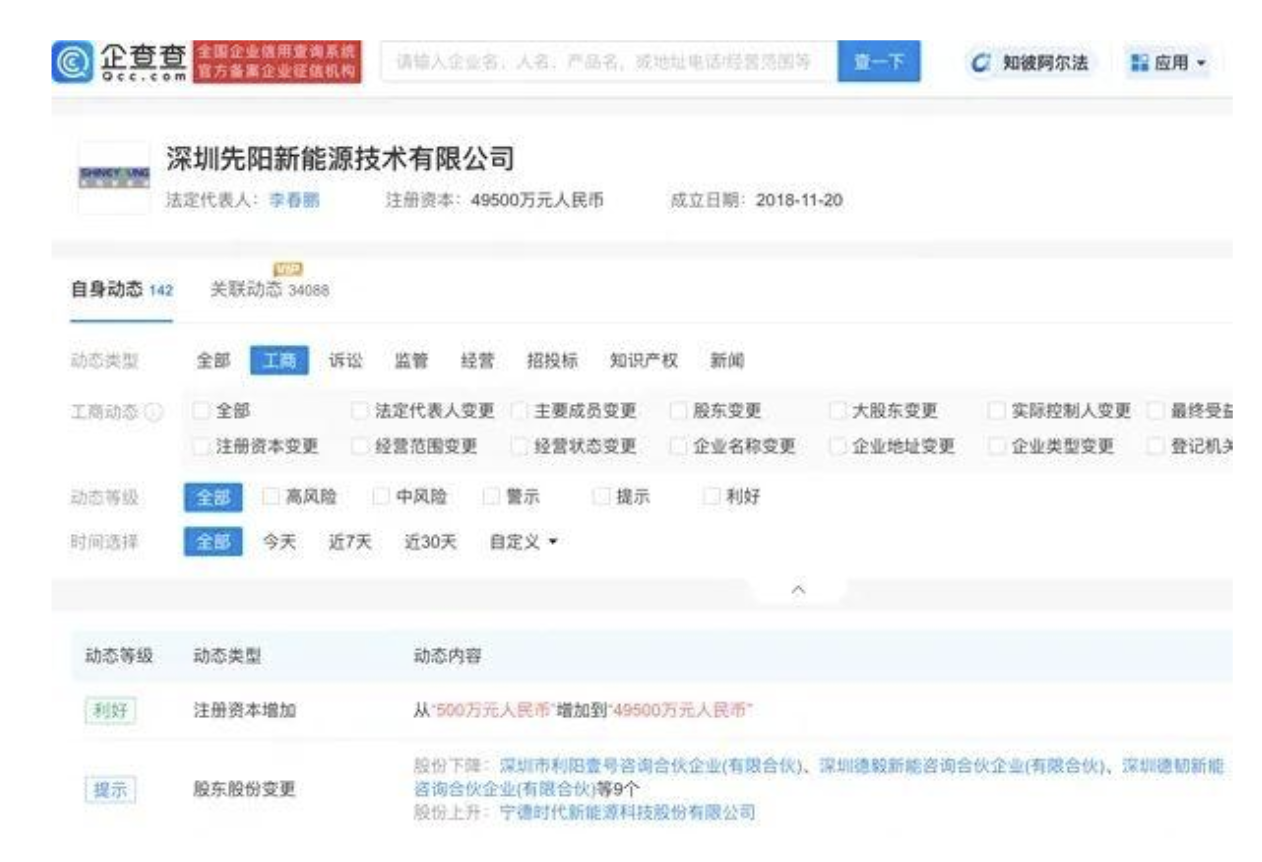1262x862 pixels.
Task: Click the company name 深圳先阳新能源技术有限公司
Action: point(339,157)
